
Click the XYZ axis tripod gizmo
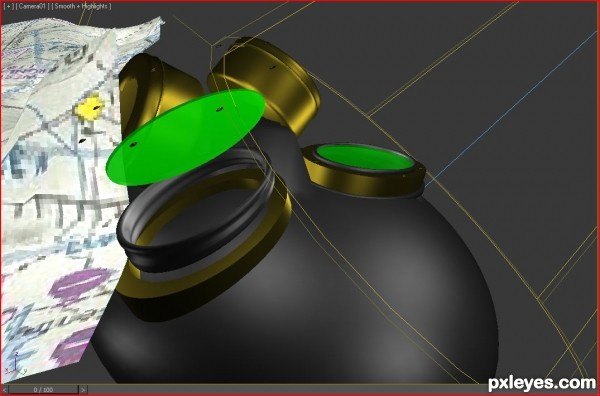[15, 363]
